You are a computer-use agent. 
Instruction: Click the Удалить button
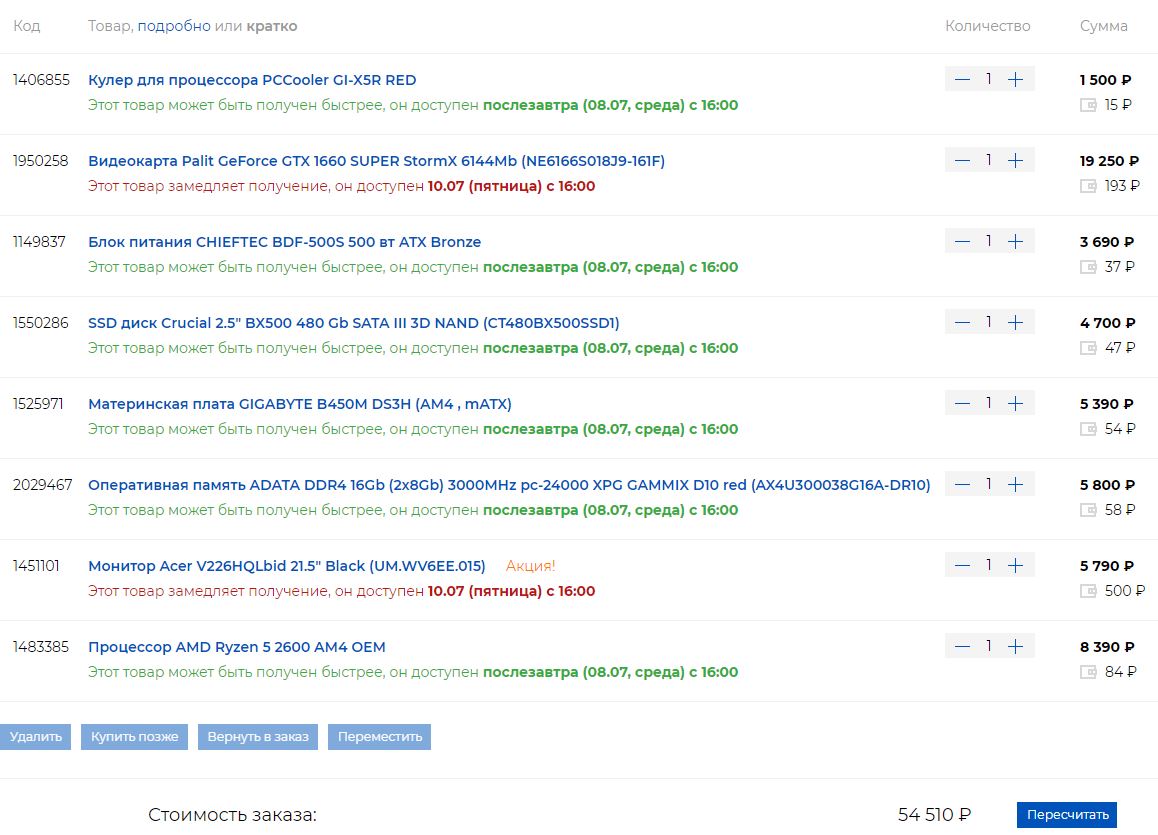click(x=35, y=737)
